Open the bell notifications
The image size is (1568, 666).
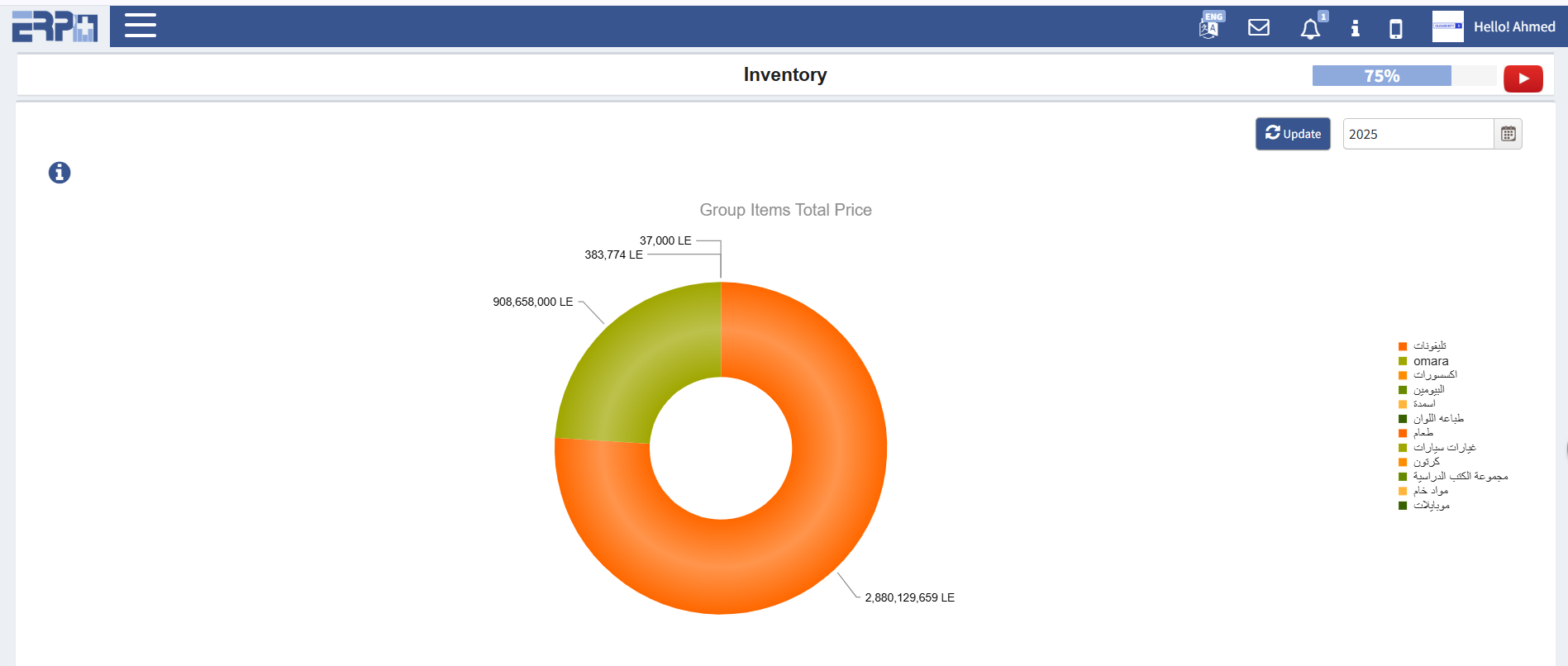[x=1310, y=29]
